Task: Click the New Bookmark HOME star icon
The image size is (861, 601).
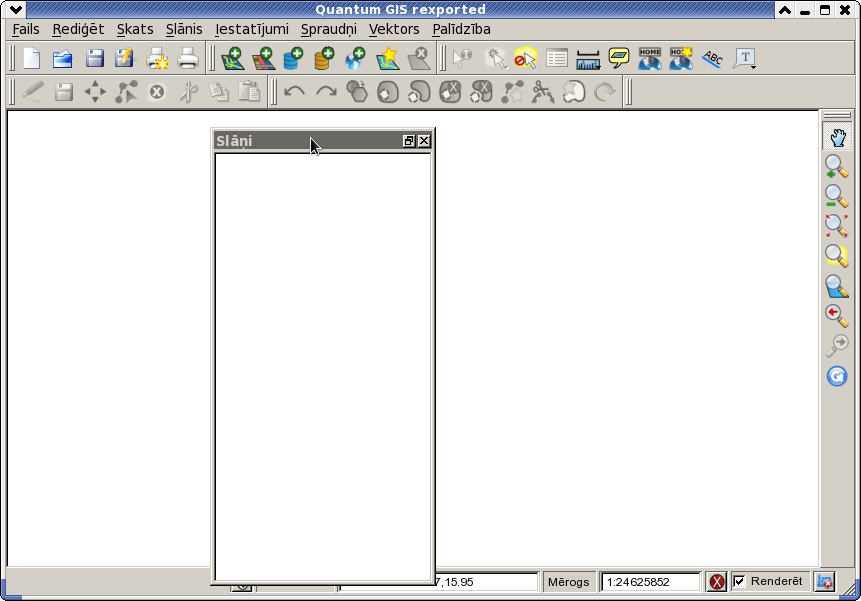Action: 681,58
